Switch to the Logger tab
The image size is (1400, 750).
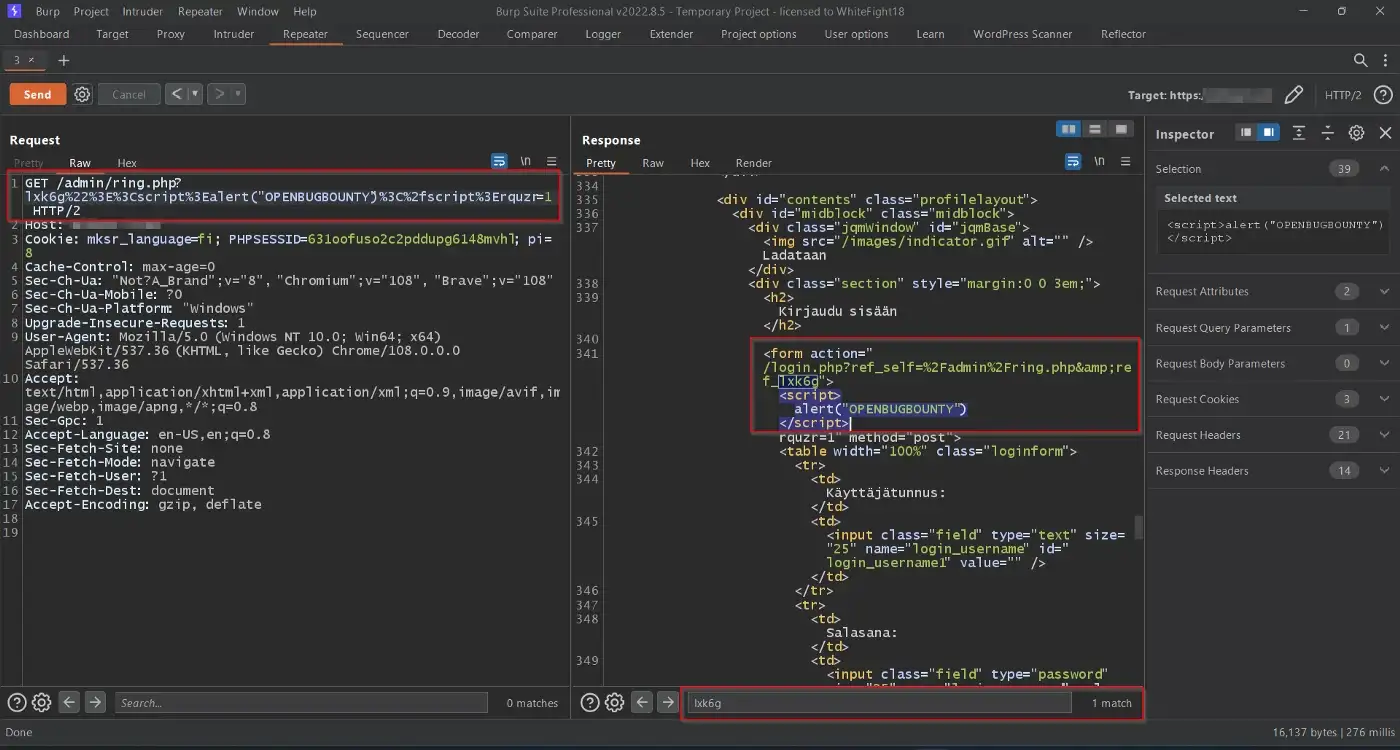click(x=603, y=34)
